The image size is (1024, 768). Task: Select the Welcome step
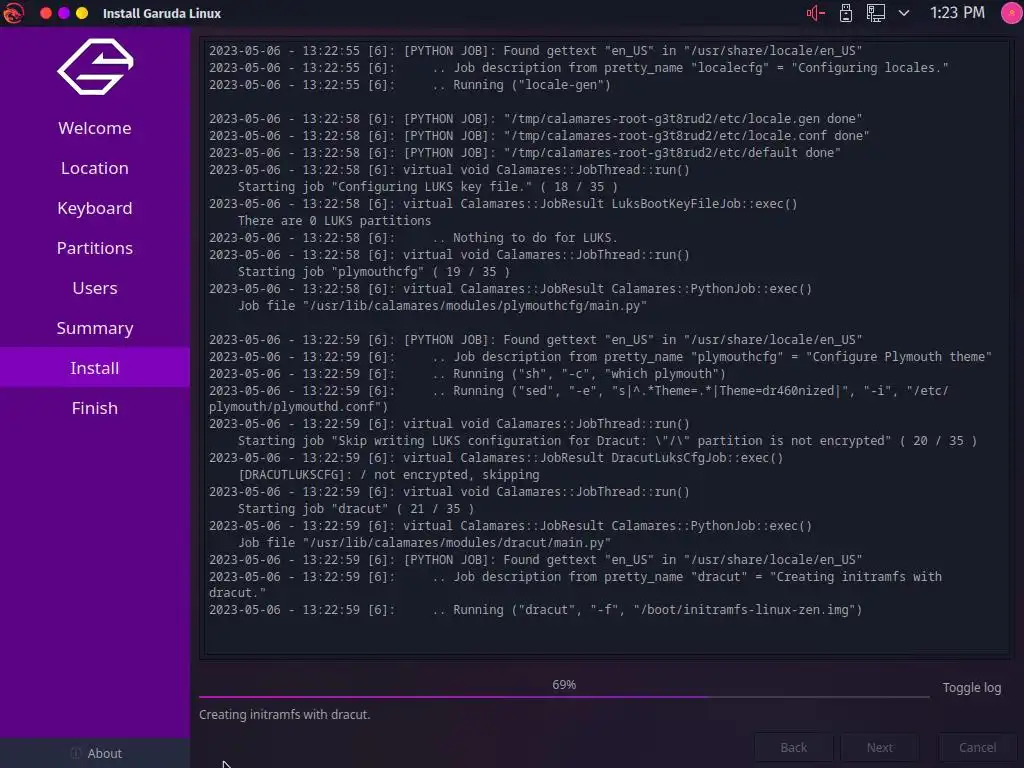click(95, 128)
